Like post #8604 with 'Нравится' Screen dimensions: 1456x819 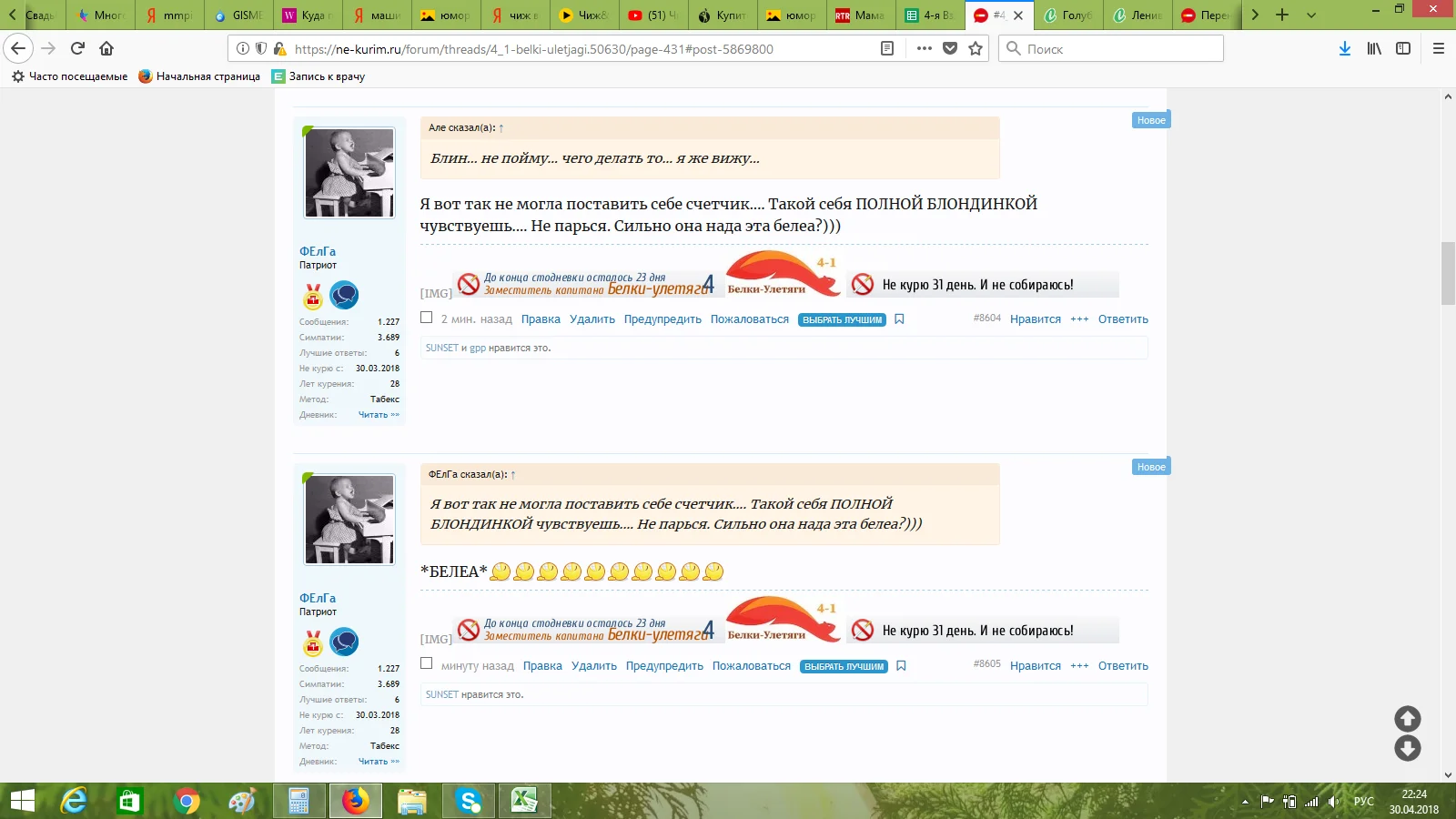coord(1036,319)
